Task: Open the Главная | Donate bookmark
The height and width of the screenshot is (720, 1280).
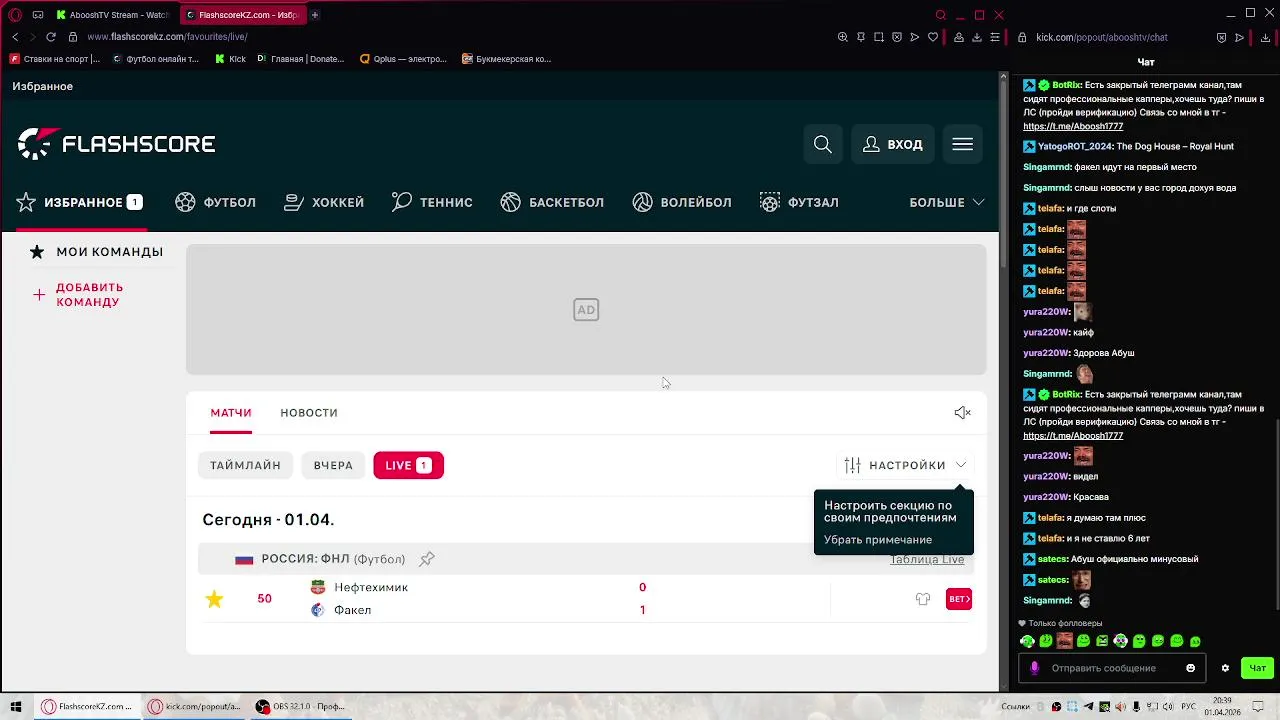Action: click(x=300, y=59)
